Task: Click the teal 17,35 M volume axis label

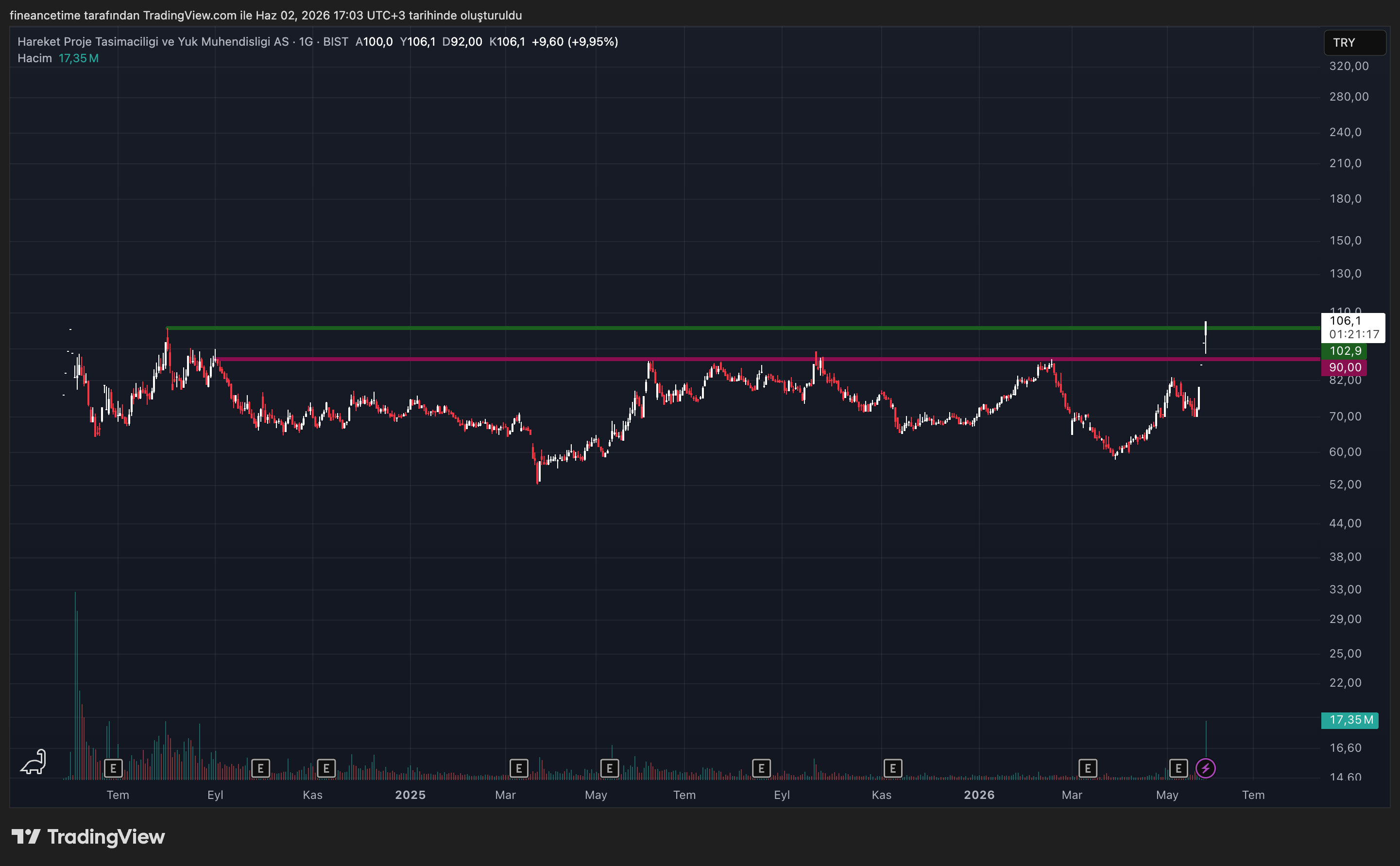Action: coord(1349,720)
